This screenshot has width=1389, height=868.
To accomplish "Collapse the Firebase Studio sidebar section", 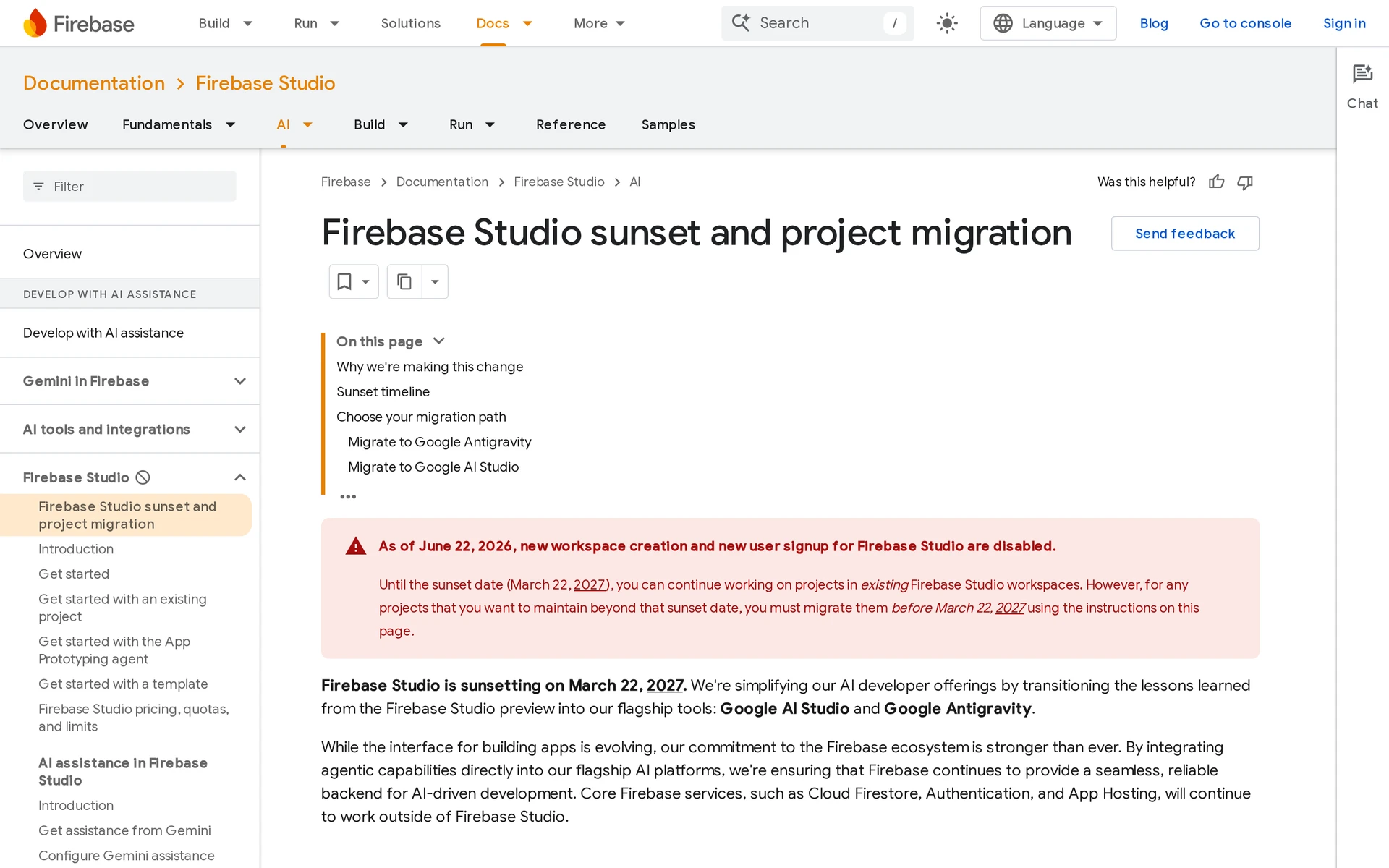I will point(240,477).
